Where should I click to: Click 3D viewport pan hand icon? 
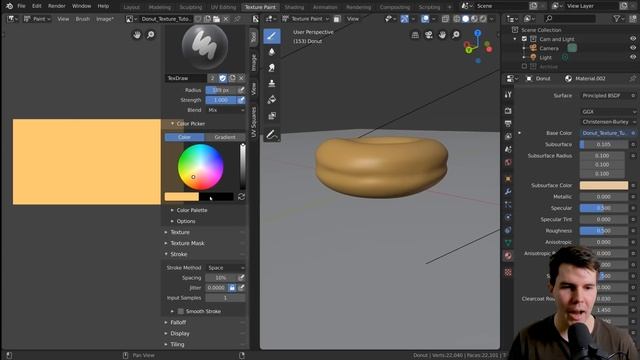pyautogui.click(x=442, y=35)
